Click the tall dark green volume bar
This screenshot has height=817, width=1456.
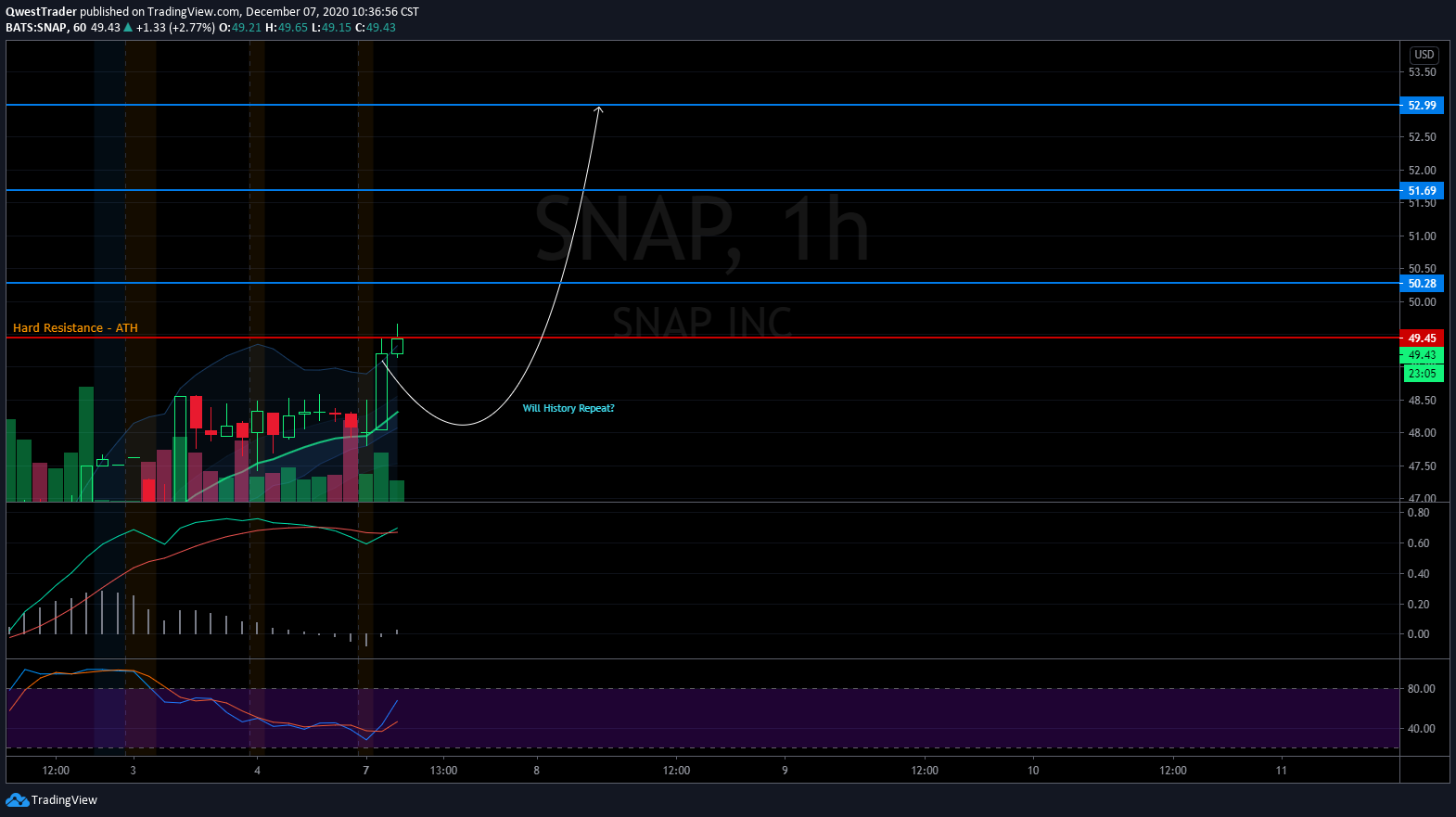coord(86,444)
